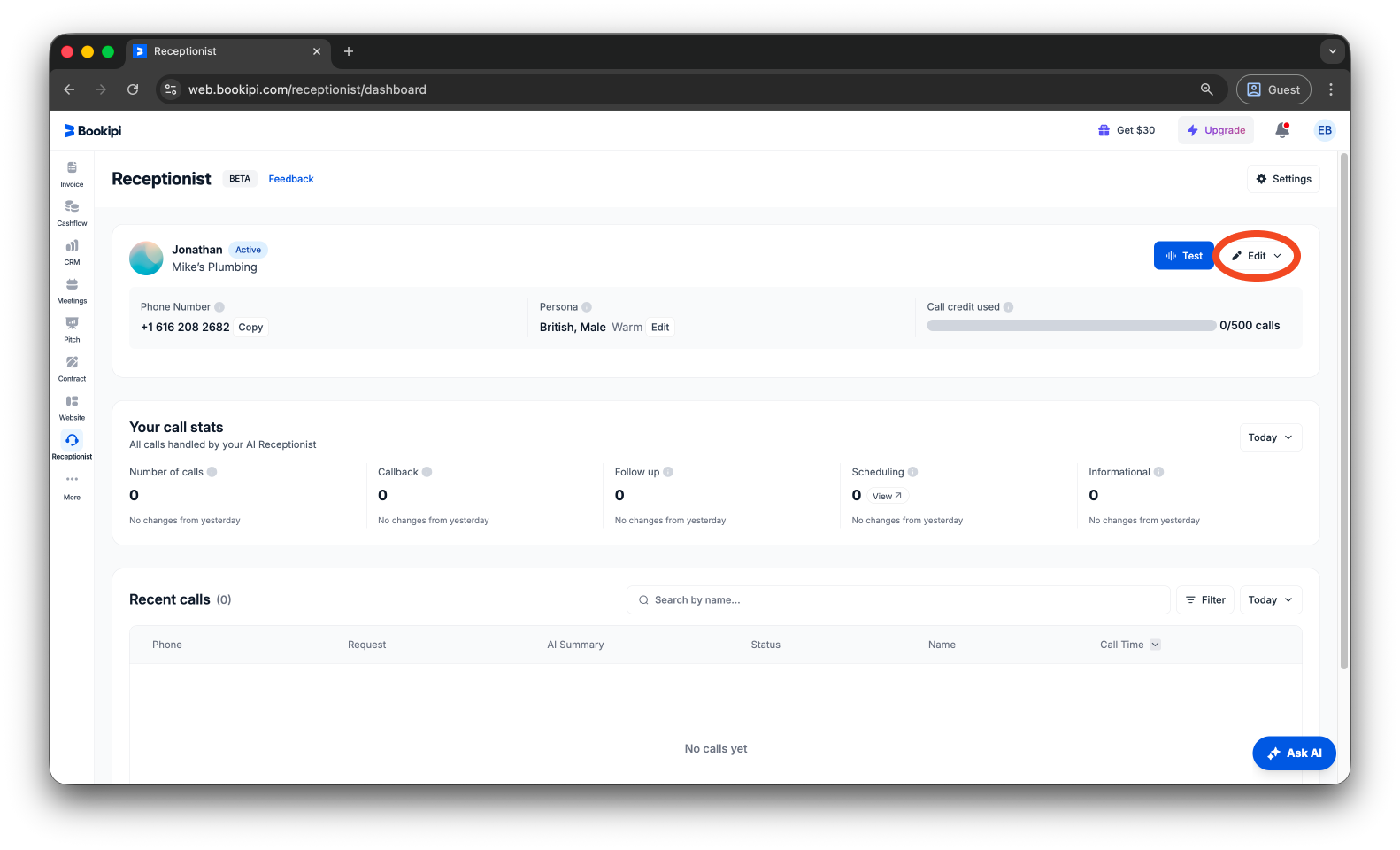Open call stats Today dropdown
The image size is (1400, 850).
pyautogui.click(x=1270, y=437)
